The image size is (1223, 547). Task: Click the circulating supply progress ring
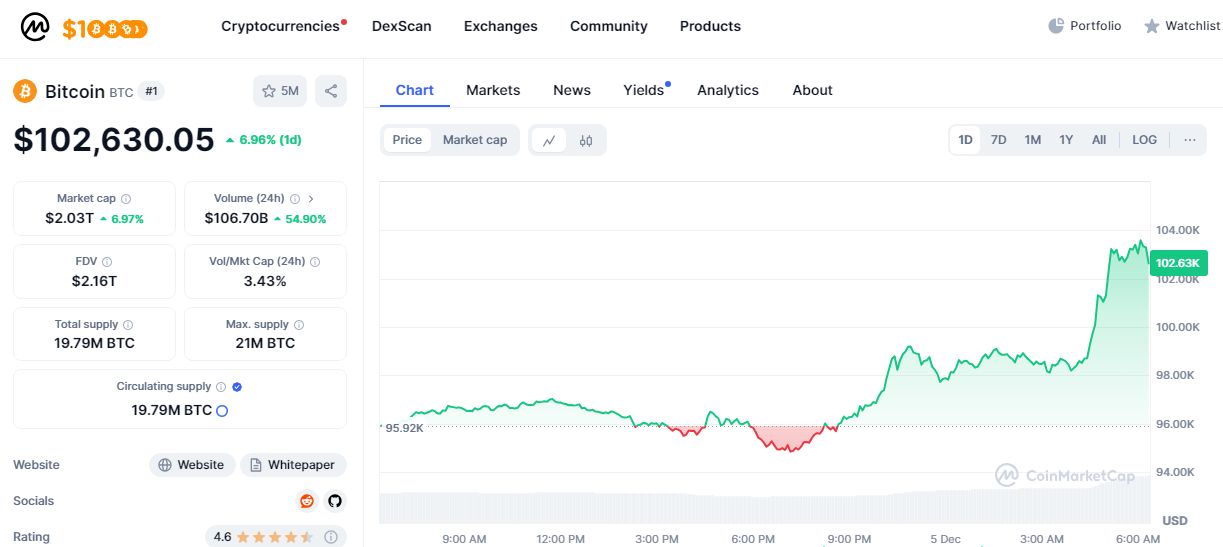pyautogui.click(x=222, y=410)
